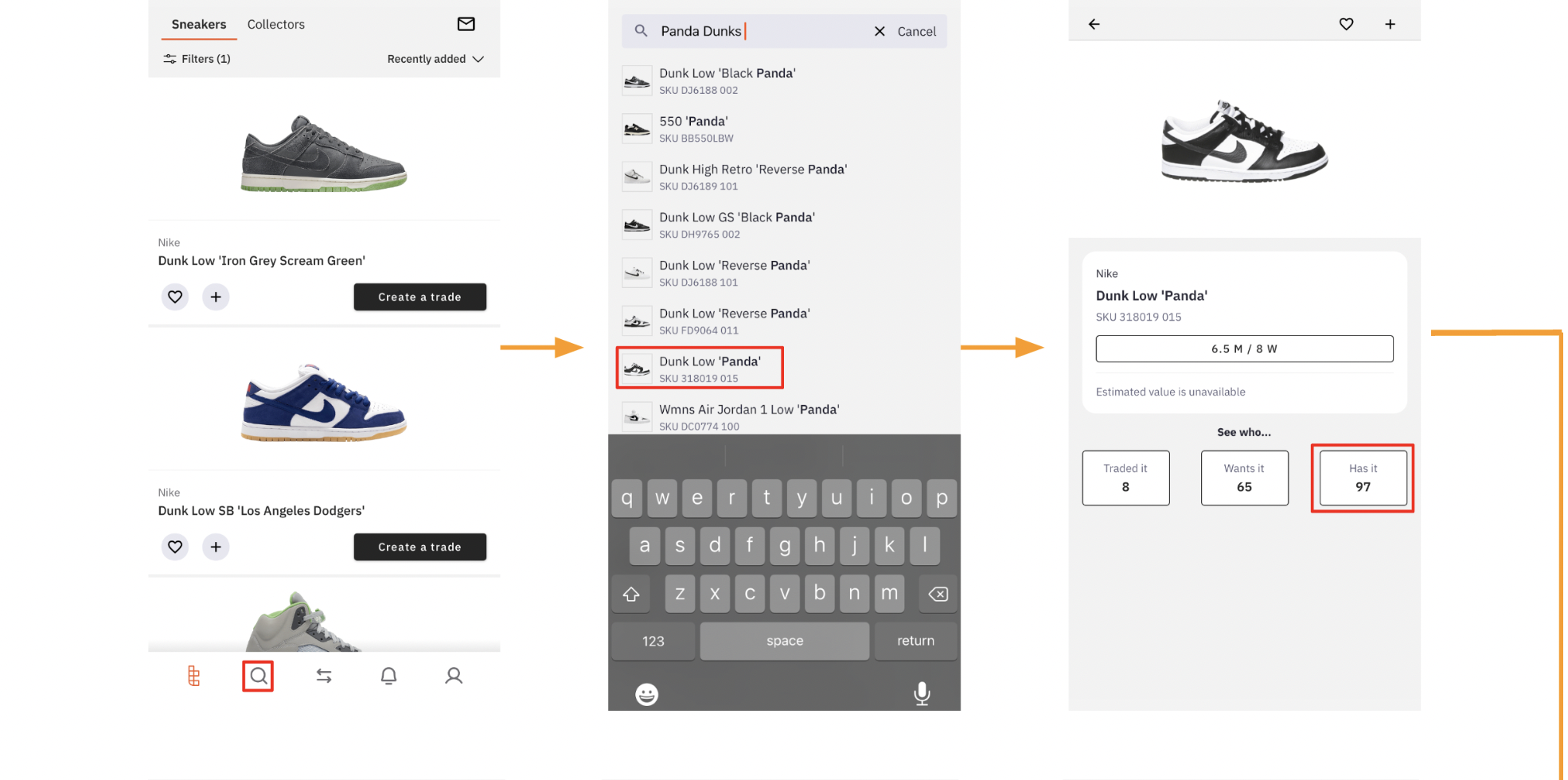
Task: Tap the search magnifier in bottom navigation
Action: tap(258, 676)
